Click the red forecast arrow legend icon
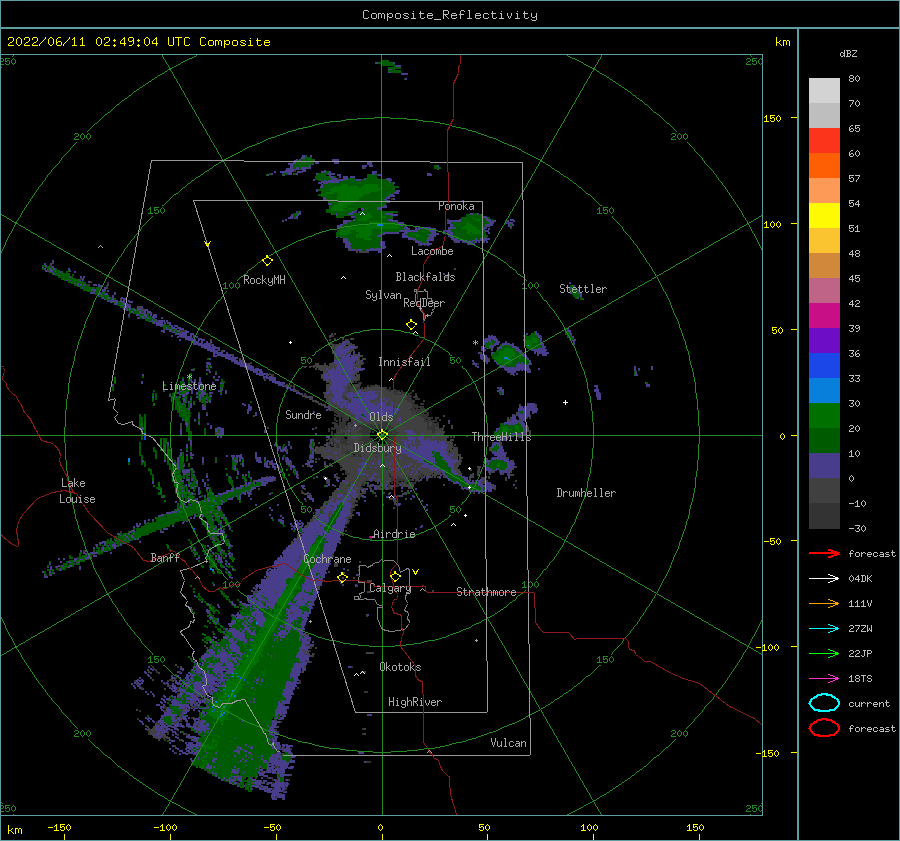 (824, 553)
